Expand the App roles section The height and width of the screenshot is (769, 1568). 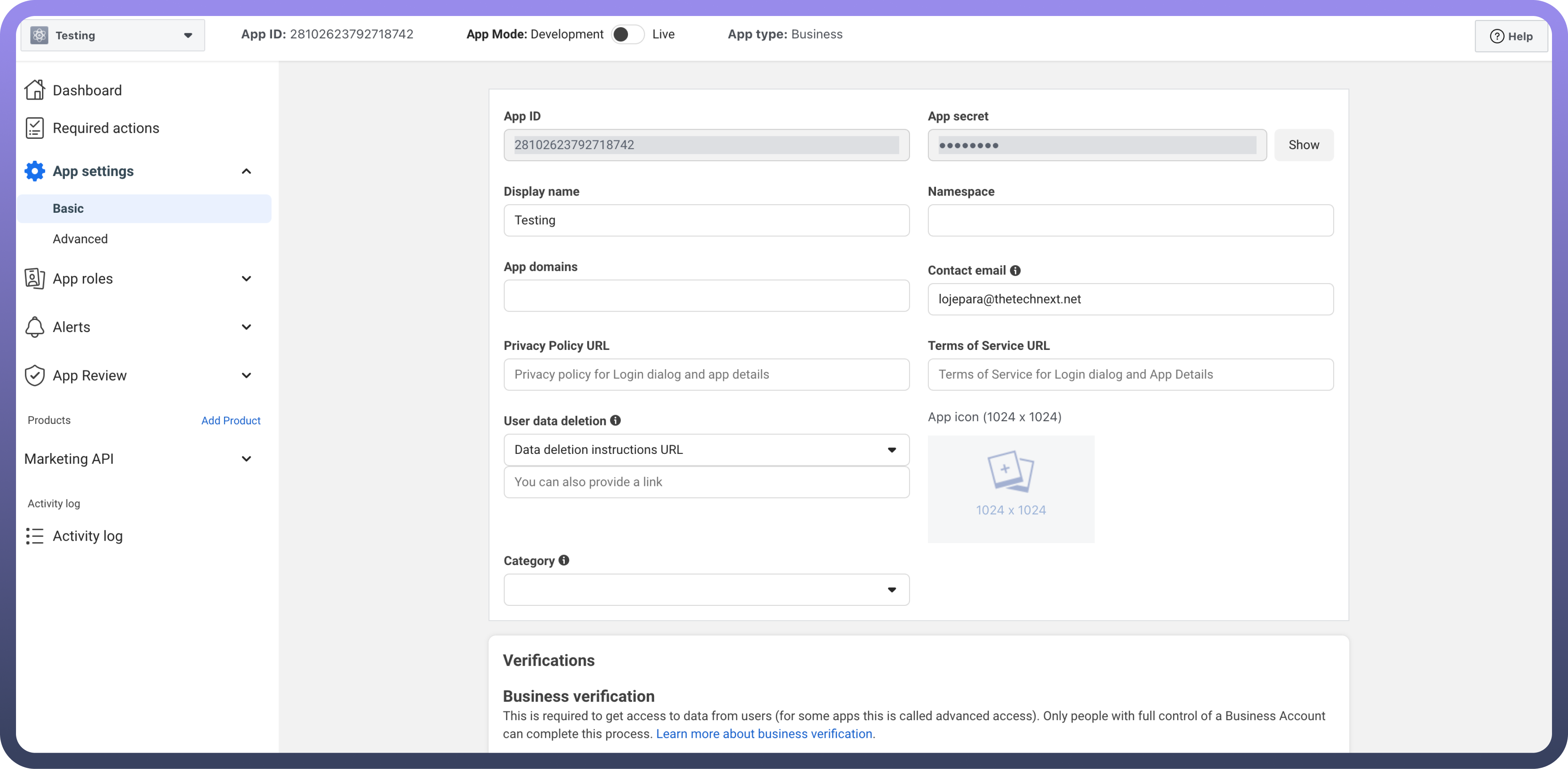pos(246,279)
